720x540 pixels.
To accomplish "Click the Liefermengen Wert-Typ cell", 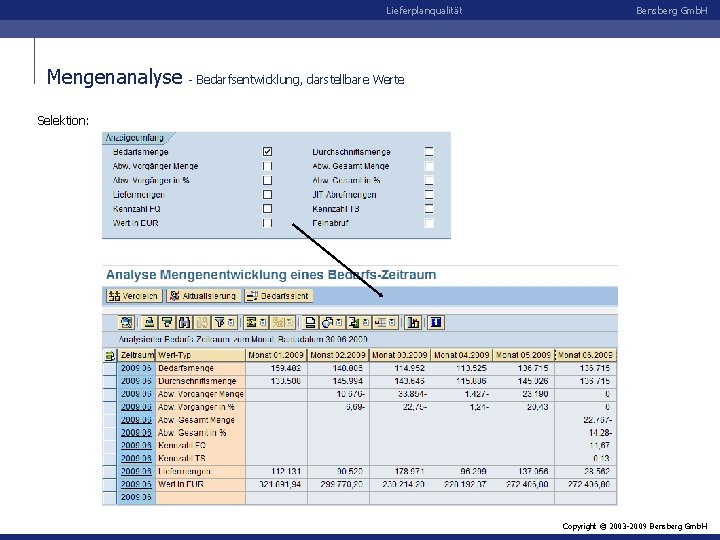I will click(201, 471).
